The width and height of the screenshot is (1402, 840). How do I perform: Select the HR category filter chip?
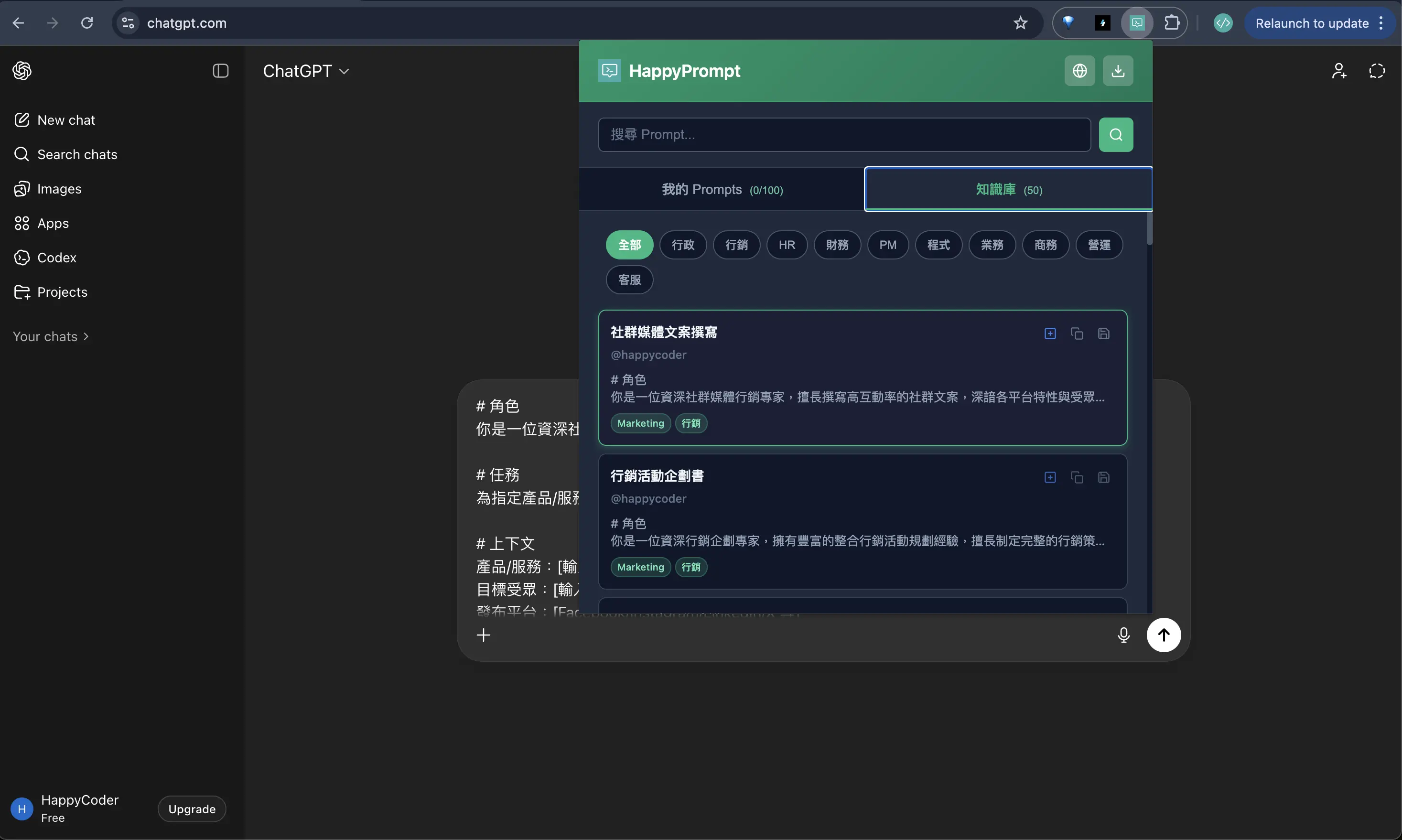pos(787,245)
